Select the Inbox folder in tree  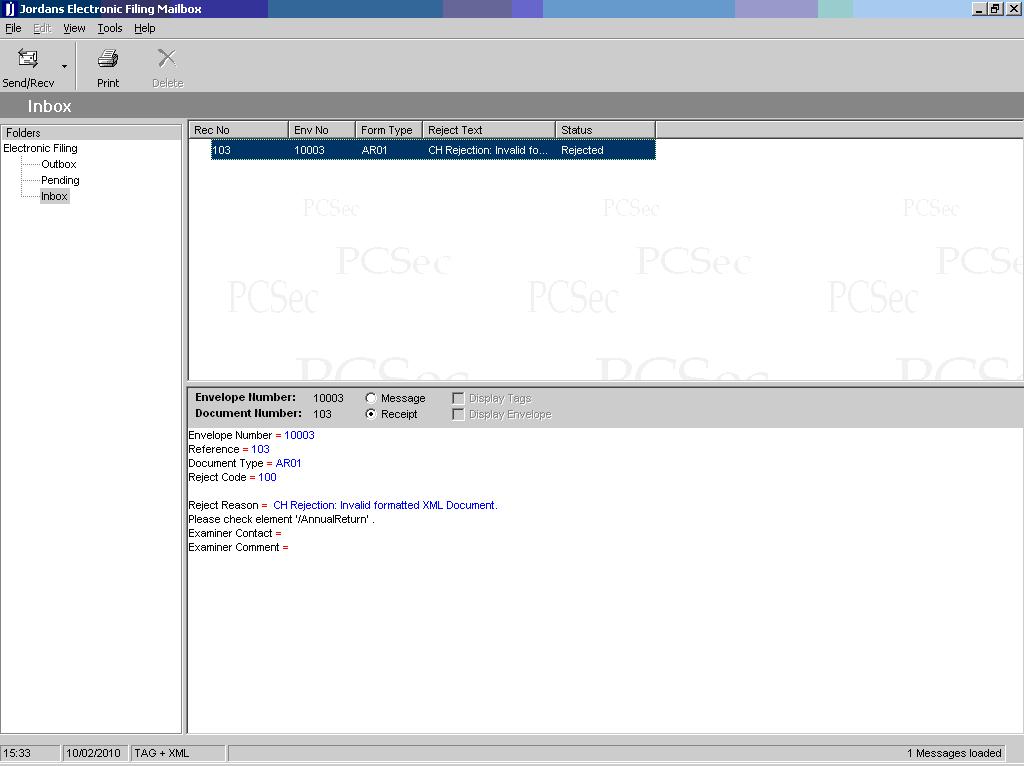click(54, 196)
